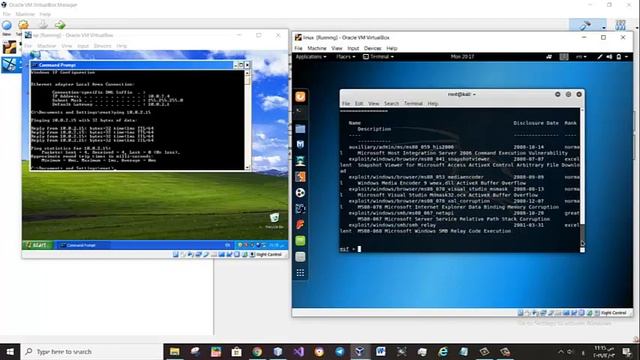Screen dimensions: 640x360
Task: Open View menu in linux VM window
Action: point(337,48)
